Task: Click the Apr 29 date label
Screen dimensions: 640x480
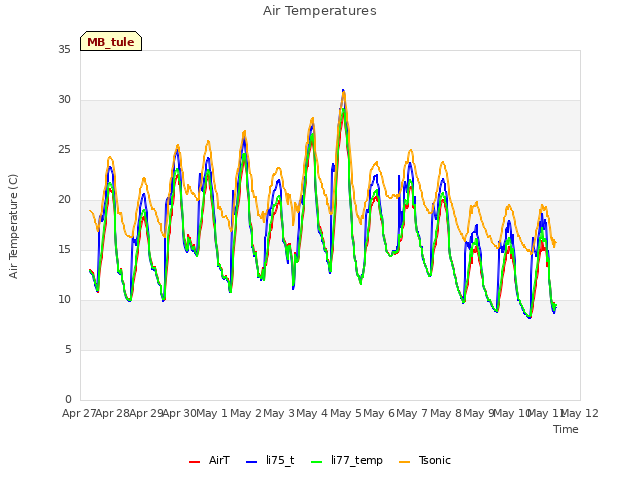Action: [146, 413]
